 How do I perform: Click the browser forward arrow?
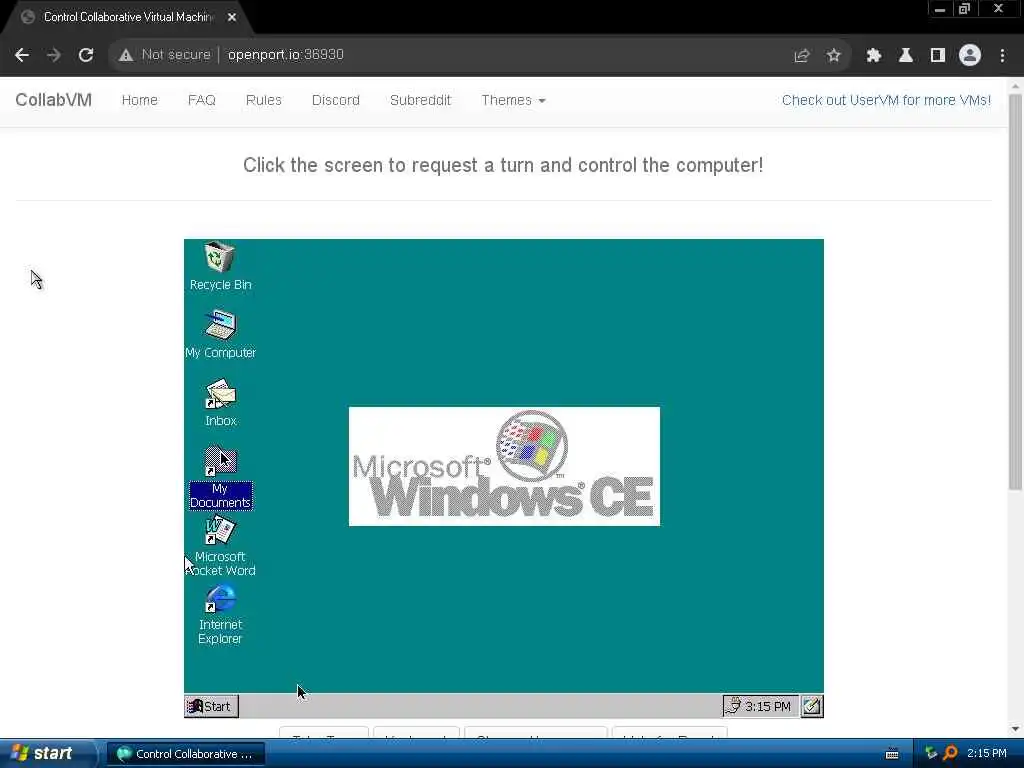pos(54,55)
